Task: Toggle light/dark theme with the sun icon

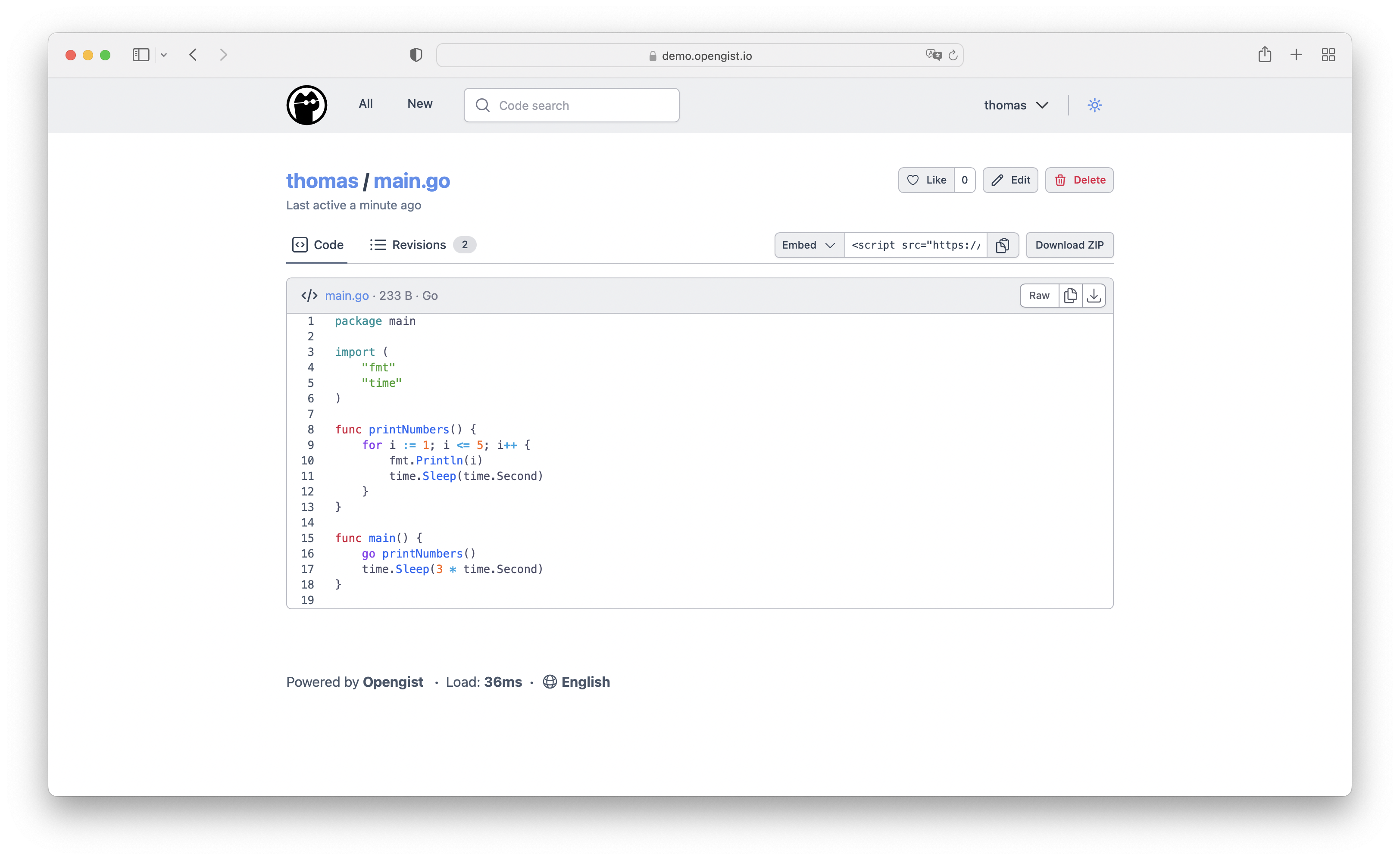Action: (1095, 105)
